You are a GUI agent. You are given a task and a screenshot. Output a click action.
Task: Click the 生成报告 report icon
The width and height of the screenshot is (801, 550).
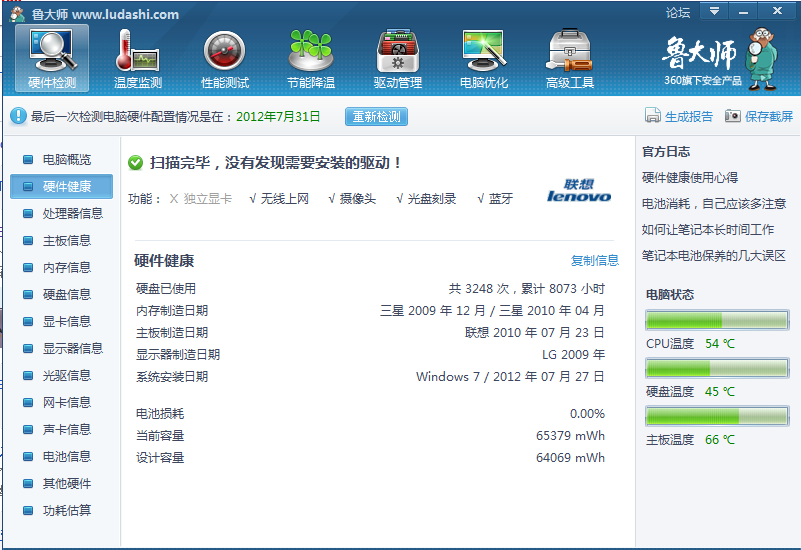click(x=652, y=115)
